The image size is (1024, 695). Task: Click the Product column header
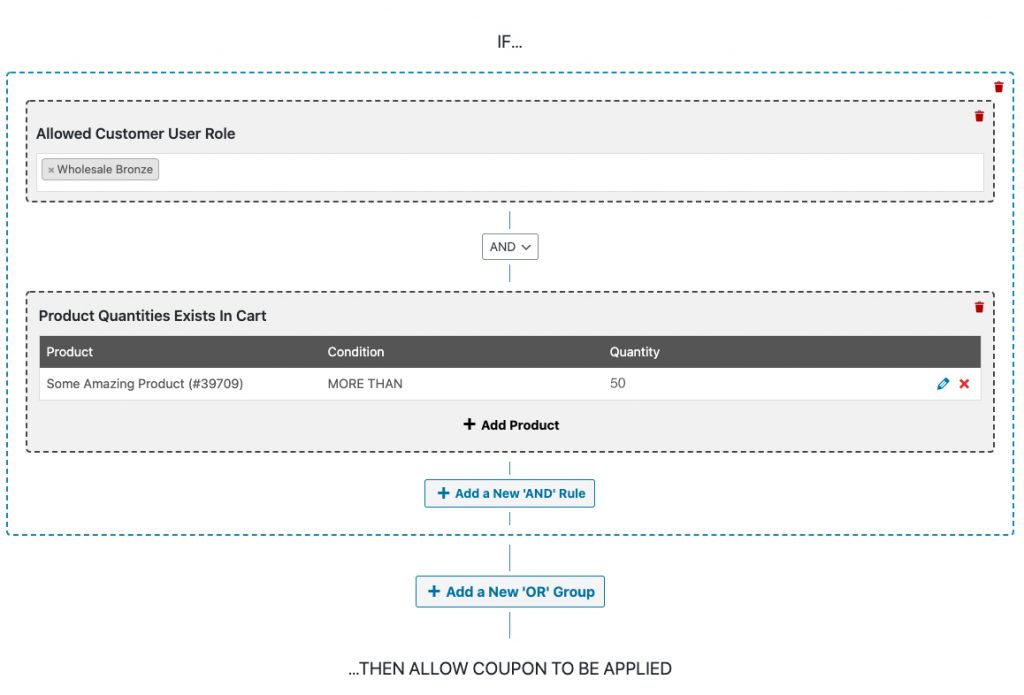coord(69,351)
